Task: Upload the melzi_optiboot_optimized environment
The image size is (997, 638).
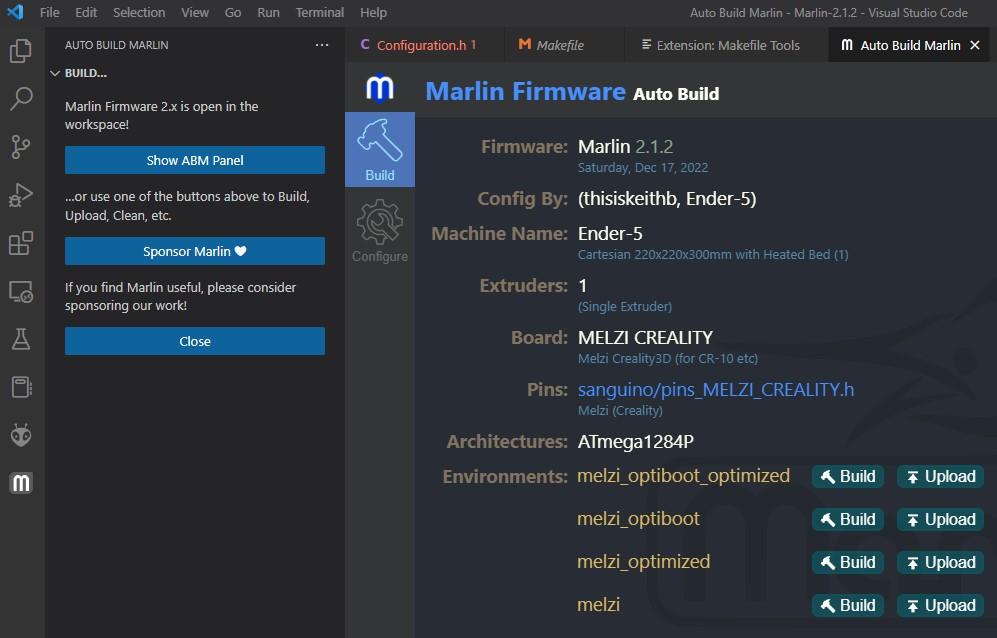Action: (940, 476)
